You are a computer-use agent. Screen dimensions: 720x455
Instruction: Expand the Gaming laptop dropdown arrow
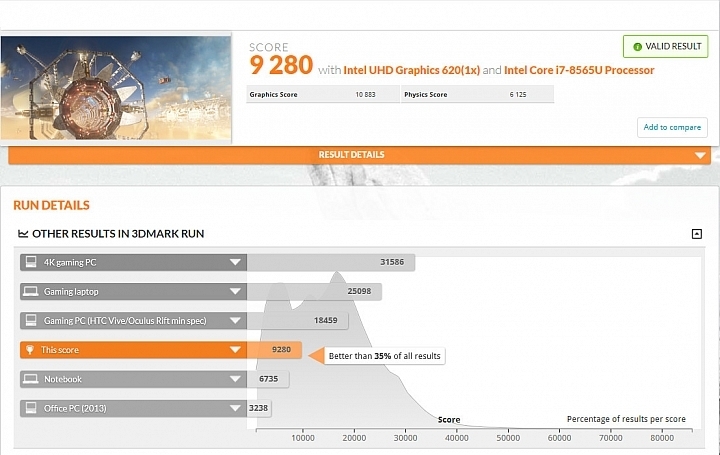pos(235,292)
